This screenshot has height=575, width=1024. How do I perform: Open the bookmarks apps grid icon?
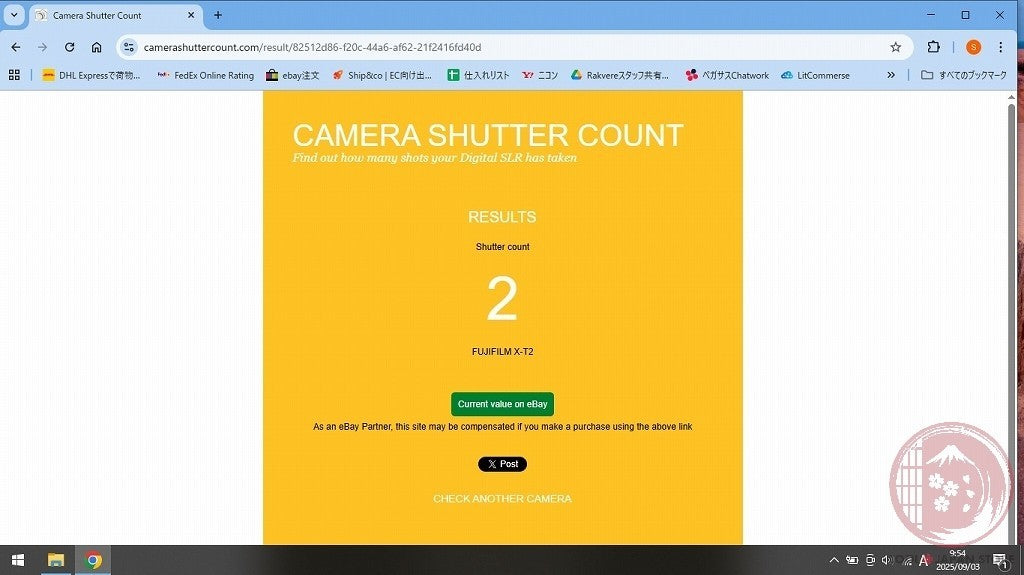[x=14, y=75]
